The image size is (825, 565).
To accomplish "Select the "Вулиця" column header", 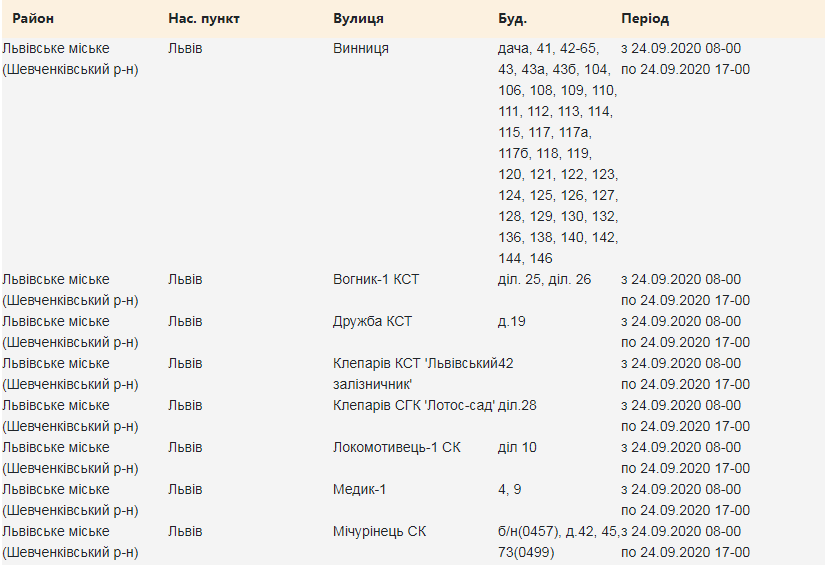I will [358, 19].
